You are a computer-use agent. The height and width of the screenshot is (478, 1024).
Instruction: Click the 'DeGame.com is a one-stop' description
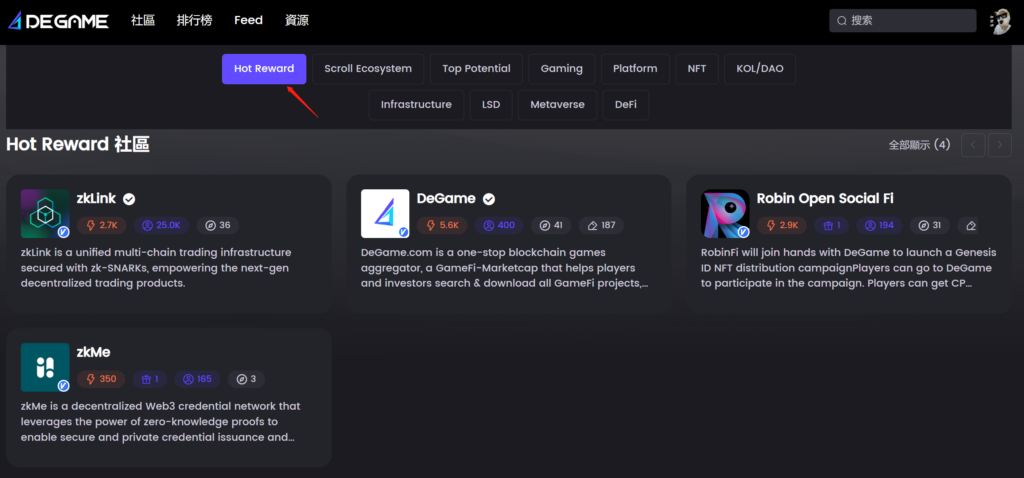pos(505,268)
